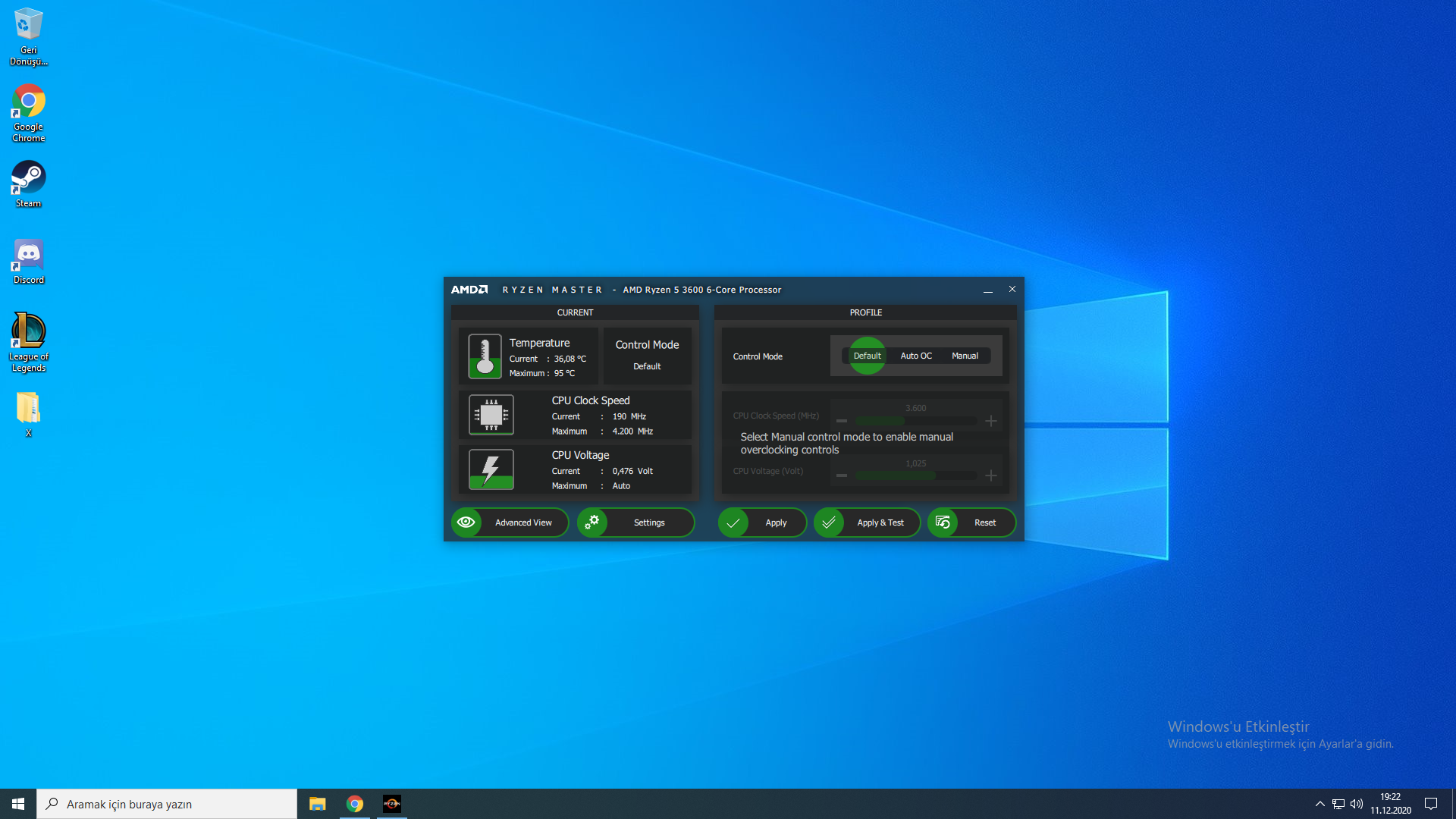
Task: Open the taskbar clock and date
Action: coord(1390,804)
